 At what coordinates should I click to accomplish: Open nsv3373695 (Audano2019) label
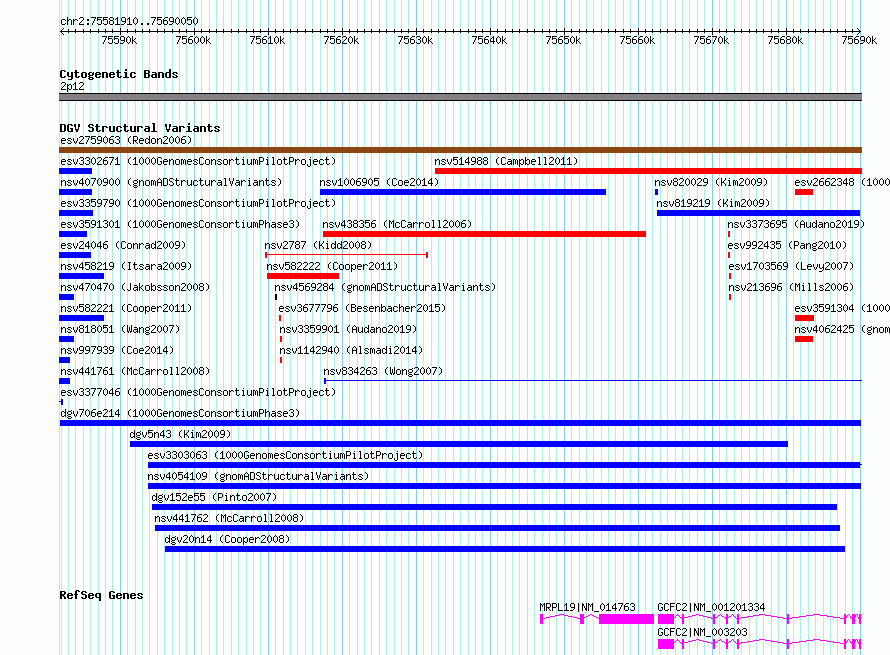point(796,224)
